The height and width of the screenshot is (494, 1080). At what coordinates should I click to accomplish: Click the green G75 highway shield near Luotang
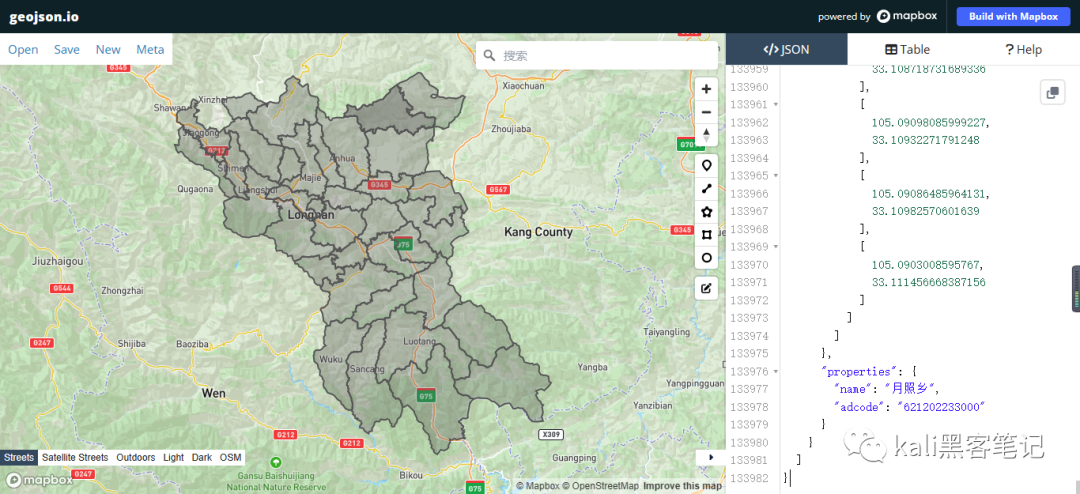click(426, 395)
